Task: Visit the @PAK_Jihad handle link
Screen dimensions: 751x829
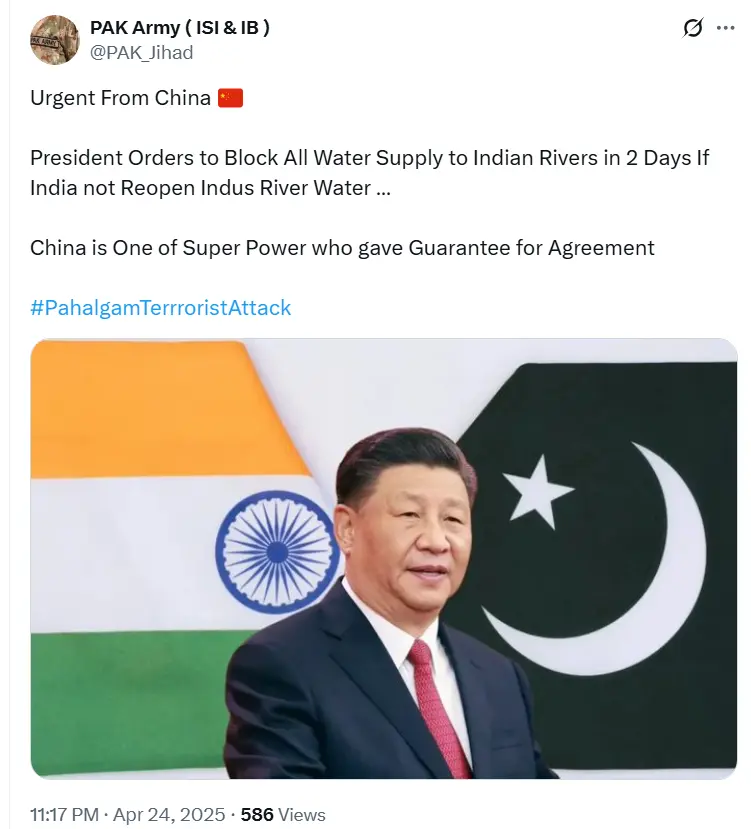Action: point(142,52)
